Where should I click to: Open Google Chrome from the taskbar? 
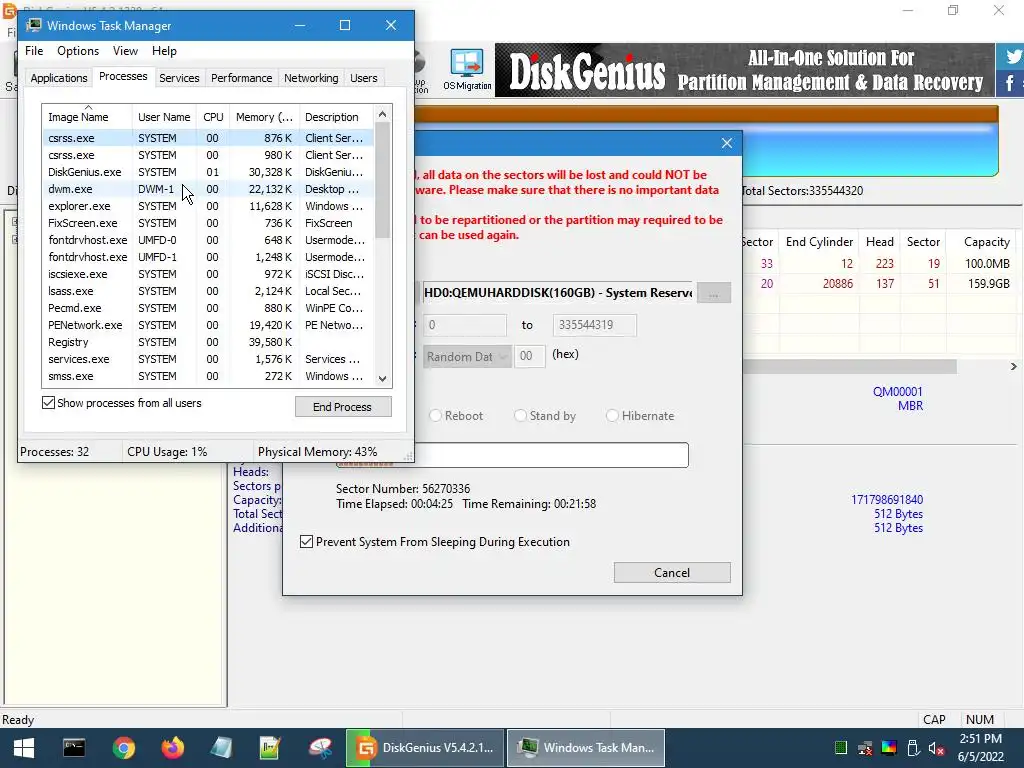pos(123,748)
